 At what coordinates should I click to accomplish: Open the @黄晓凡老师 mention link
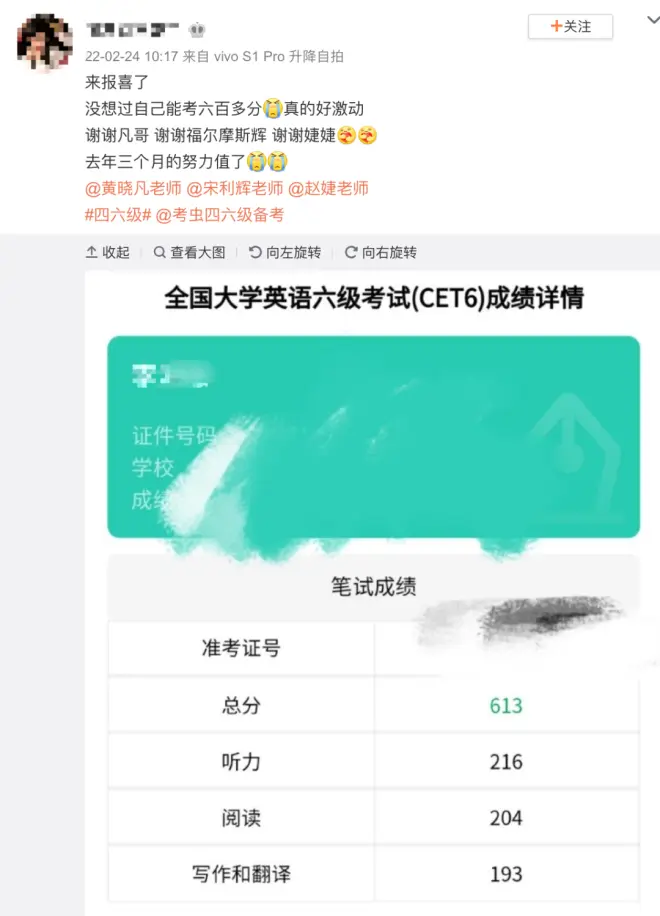click(x=133, y=188)
